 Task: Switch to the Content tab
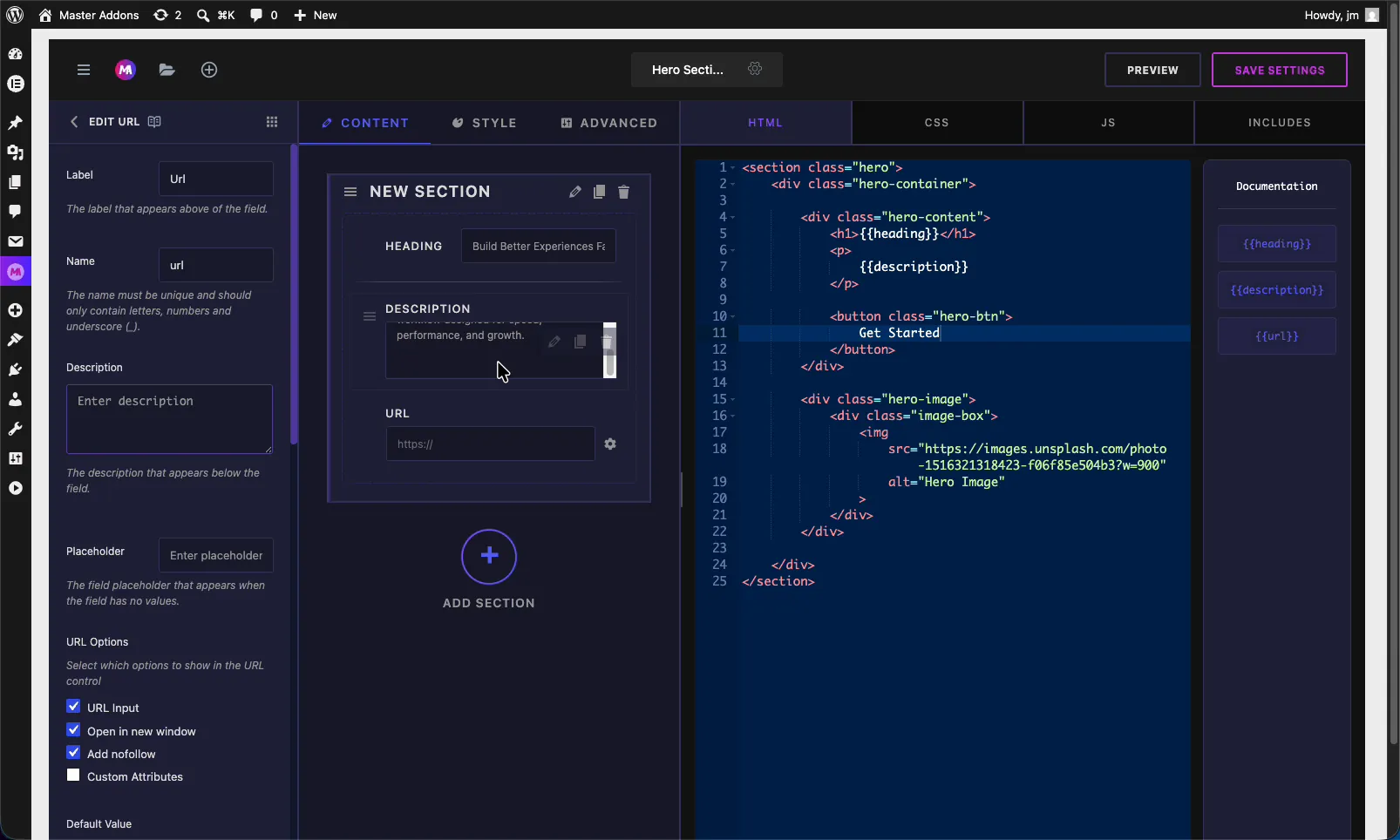pyautogui.click(x=364, y=123)
